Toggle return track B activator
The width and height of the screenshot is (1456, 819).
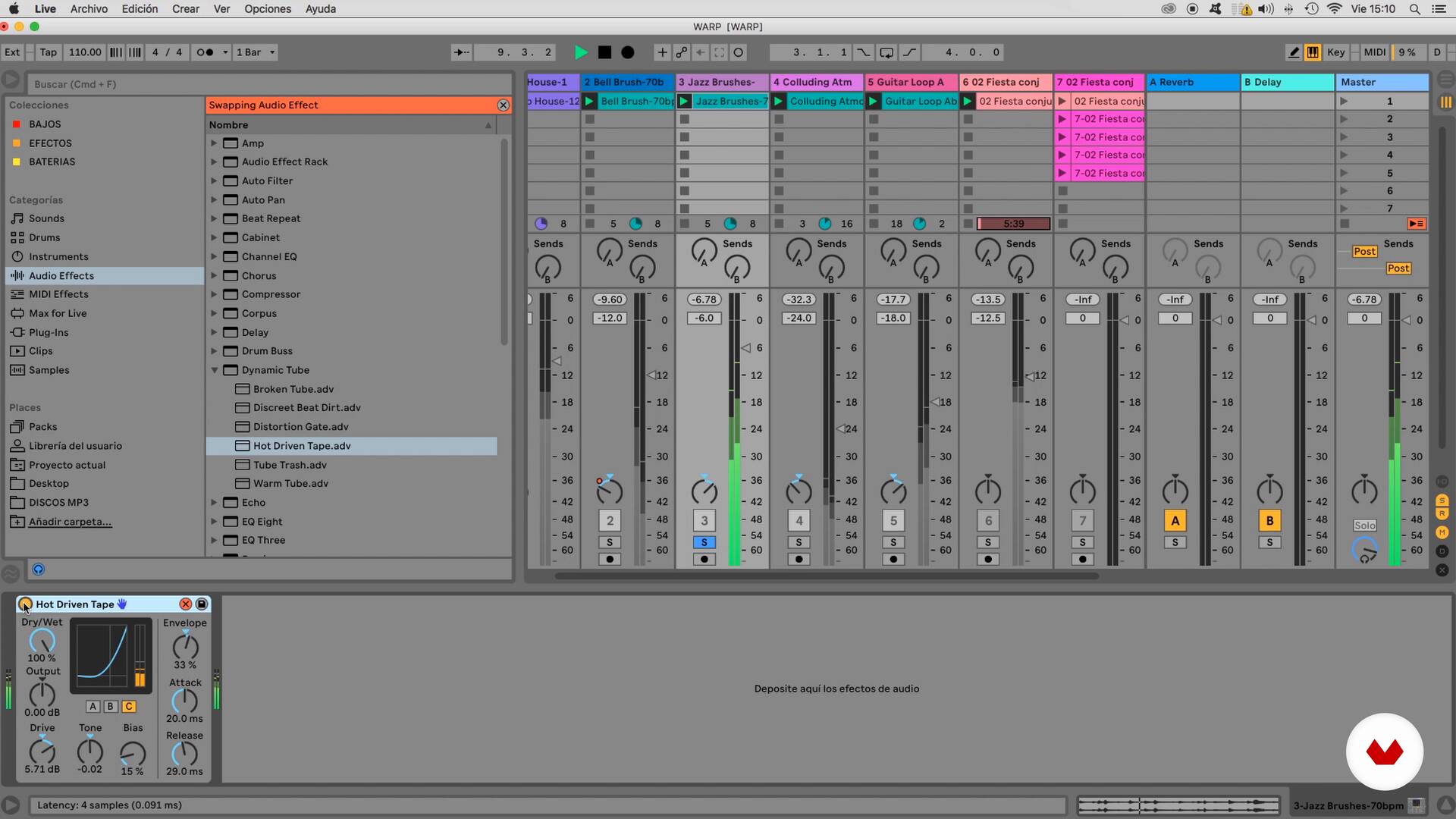(1269, 521)
